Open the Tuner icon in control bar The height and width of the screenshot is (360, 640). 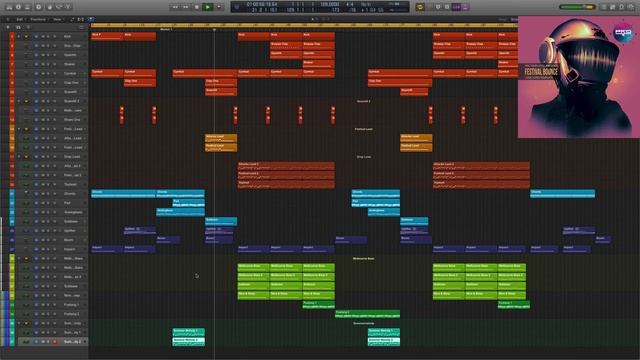438,7
